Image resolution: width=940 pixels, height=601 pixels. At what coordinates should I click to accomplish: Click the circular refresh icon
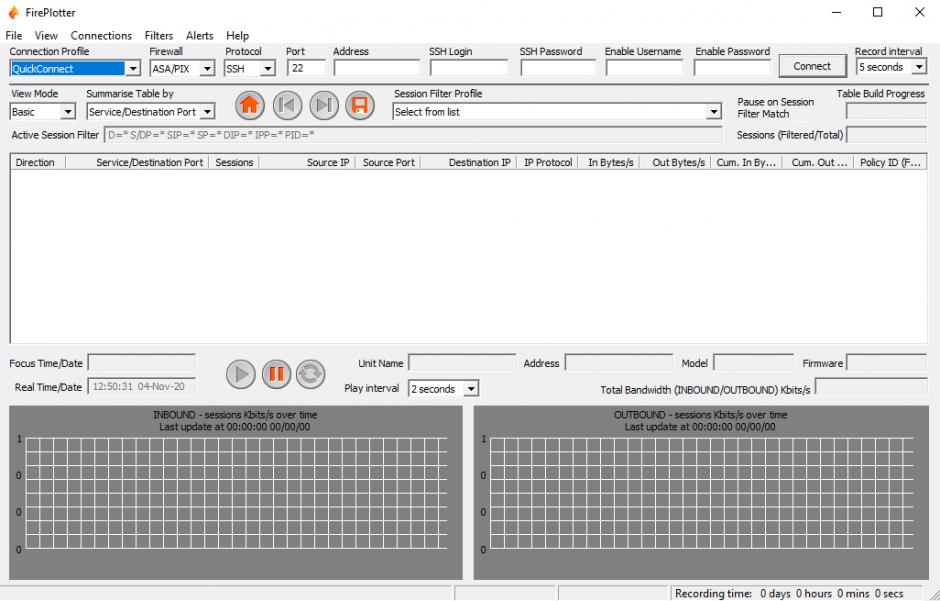(x=310, y=374)
